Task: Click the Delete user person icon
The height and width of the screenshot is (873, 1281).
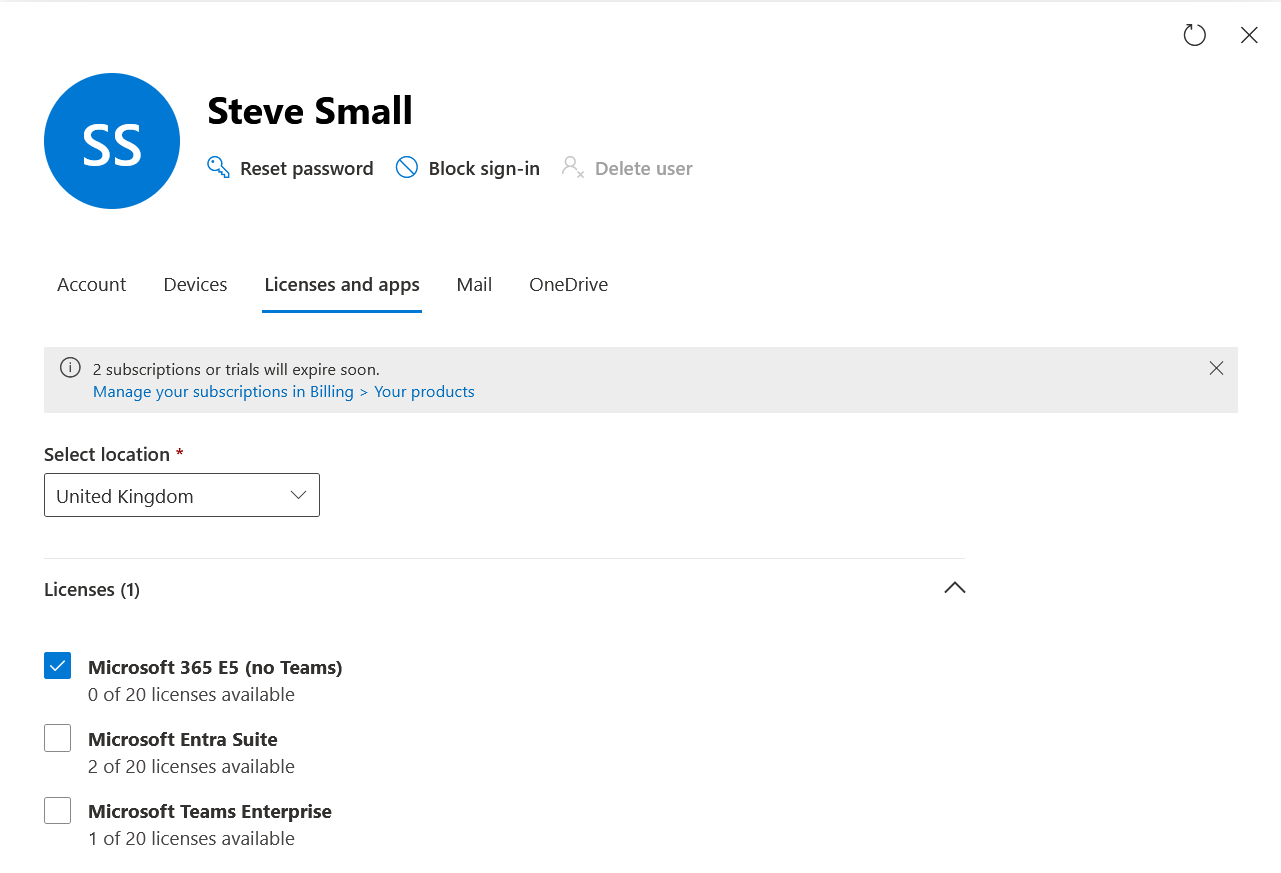Action: click(x=572, y=167)
